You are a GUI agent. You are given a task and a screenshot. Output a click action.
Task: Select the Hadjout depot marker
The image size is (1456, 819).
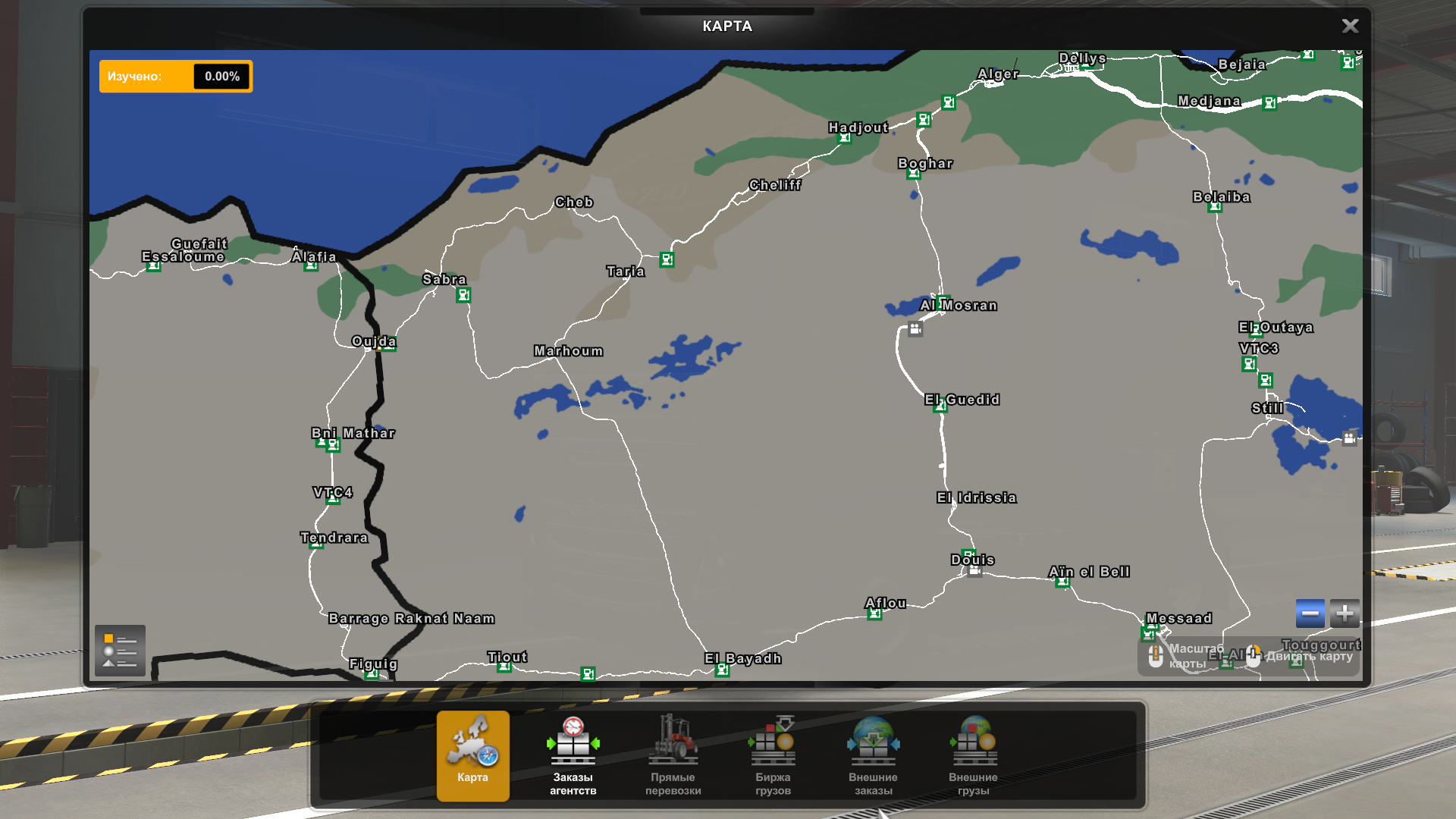844,137
